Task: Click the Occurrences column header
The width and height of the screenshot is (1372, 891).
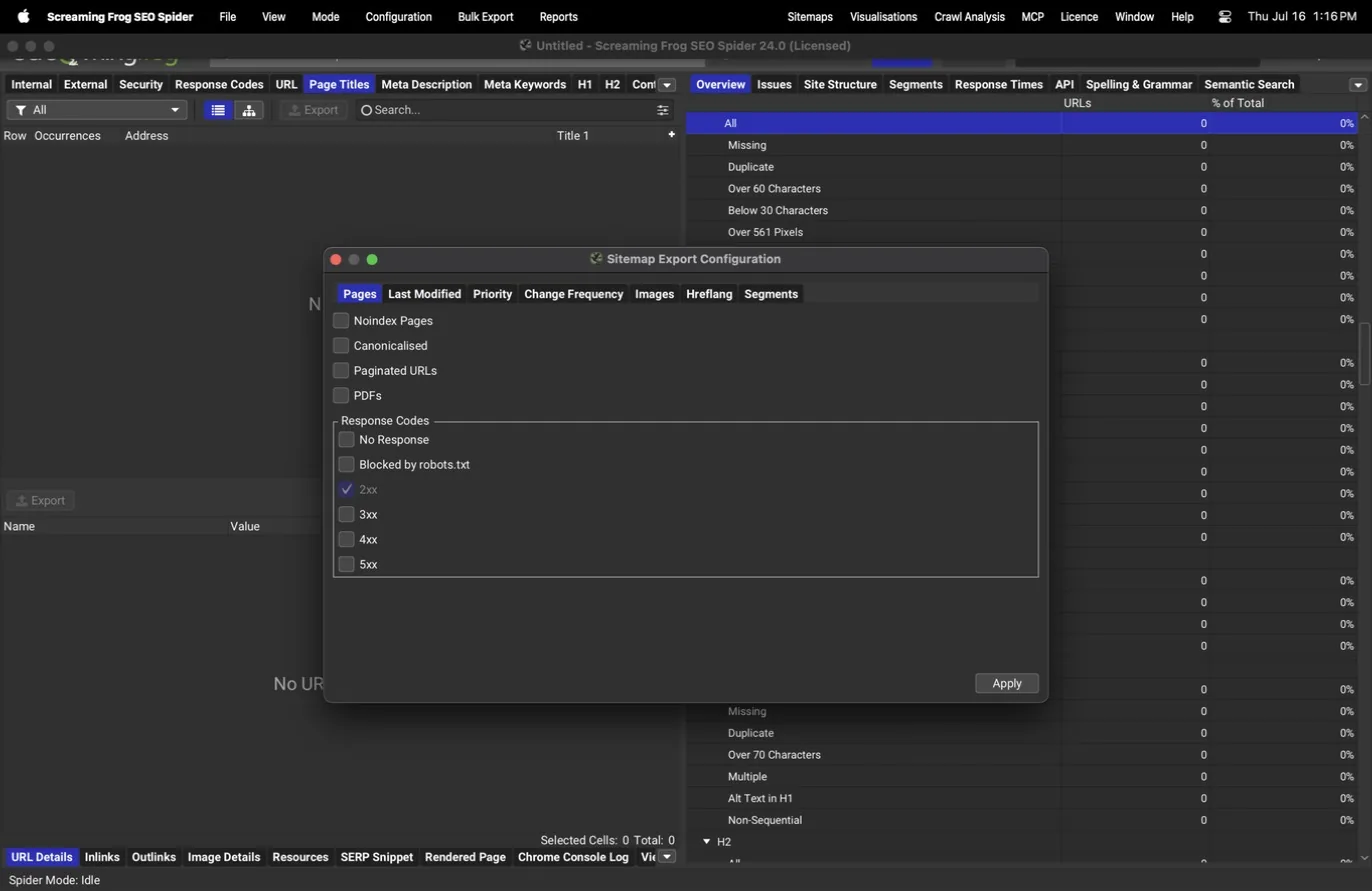Action: 67,136
